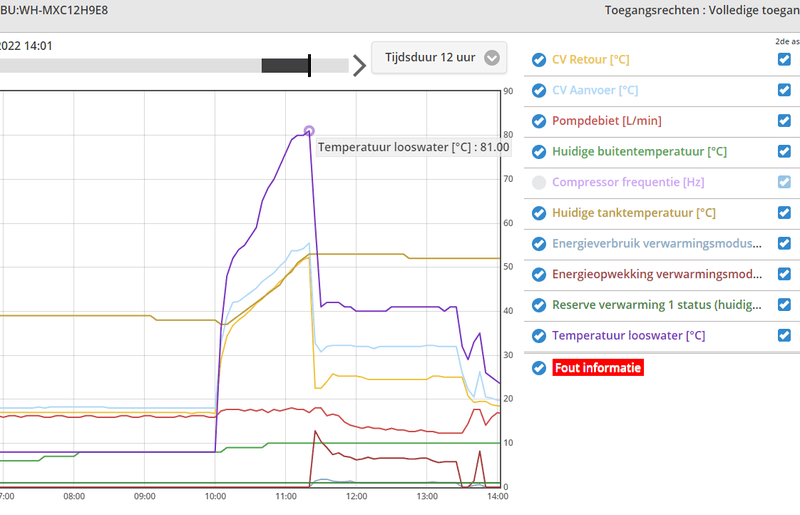Click the round check icon beside Fout informatie
The image size is (800, 515).
(x=539, y=367)
